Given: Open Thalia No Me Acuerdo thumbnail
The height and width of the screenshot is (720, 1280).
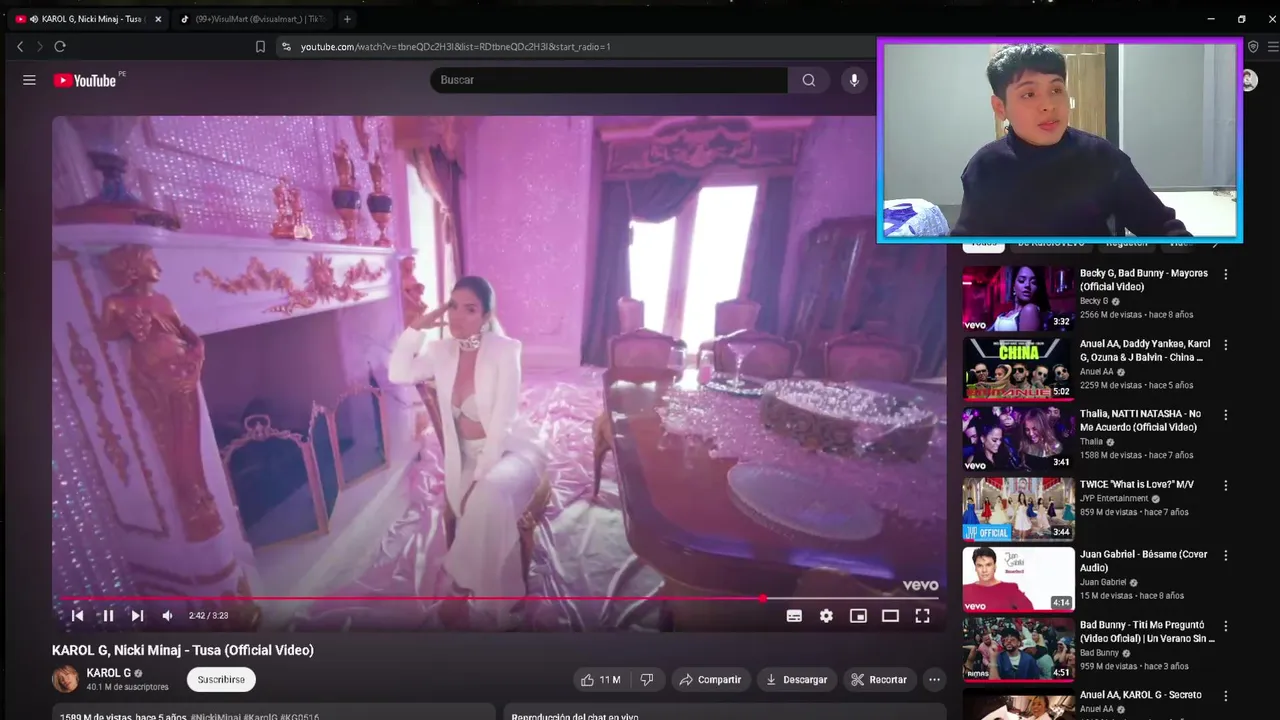Looking at the screenshot, I should pos(1018,439).
